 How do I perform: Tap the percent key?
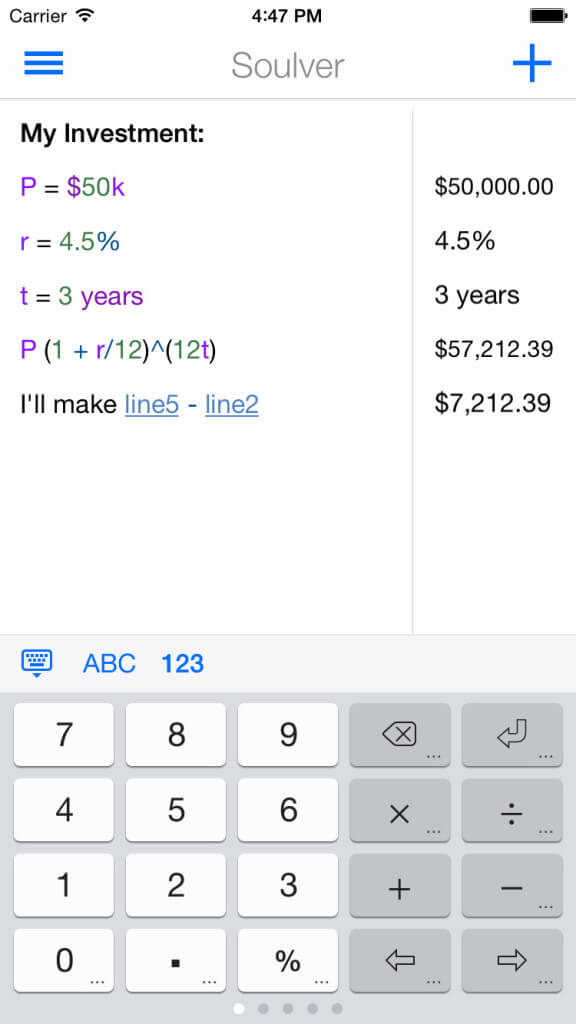288,961
